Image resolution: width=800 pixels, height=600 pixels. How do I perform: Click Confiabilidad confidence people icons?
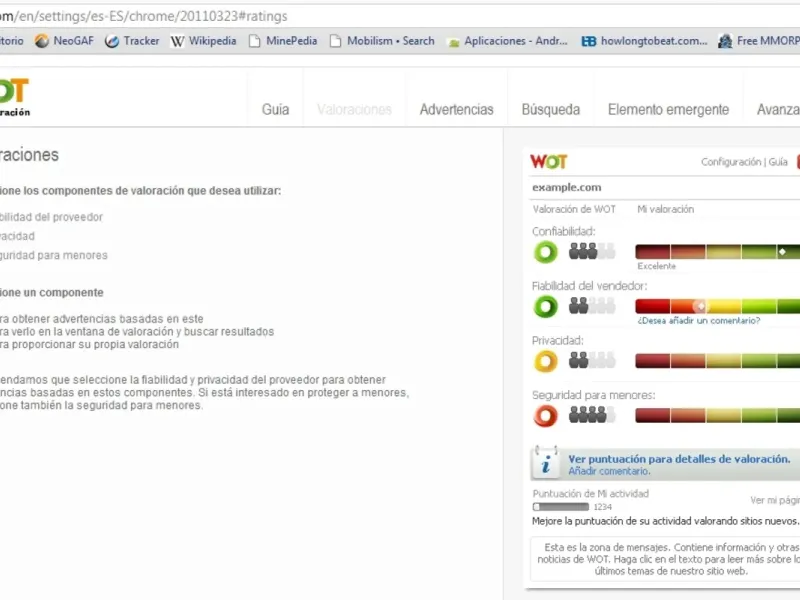coord(592,251)
